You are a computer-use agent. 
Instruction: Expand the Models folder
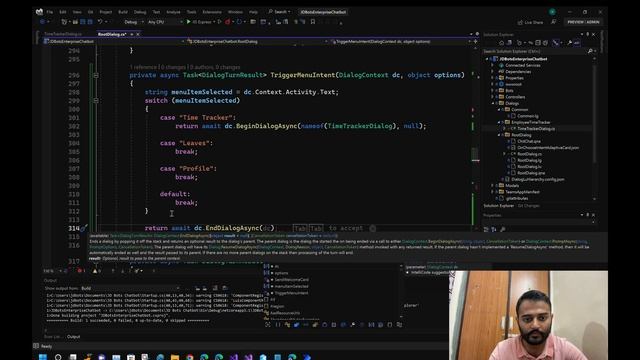493,186
